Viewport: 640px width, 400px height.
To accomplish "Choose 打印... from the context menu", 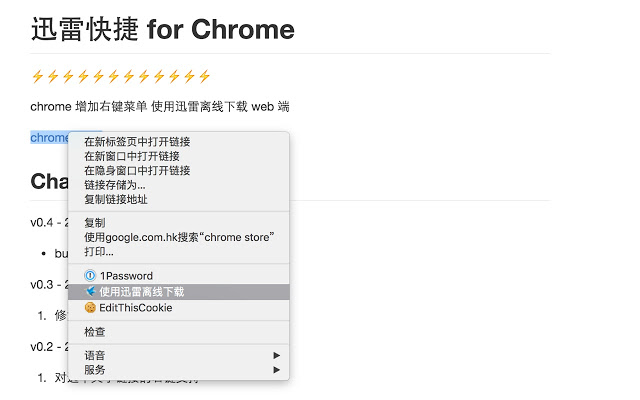I will [x=179, y=251].
